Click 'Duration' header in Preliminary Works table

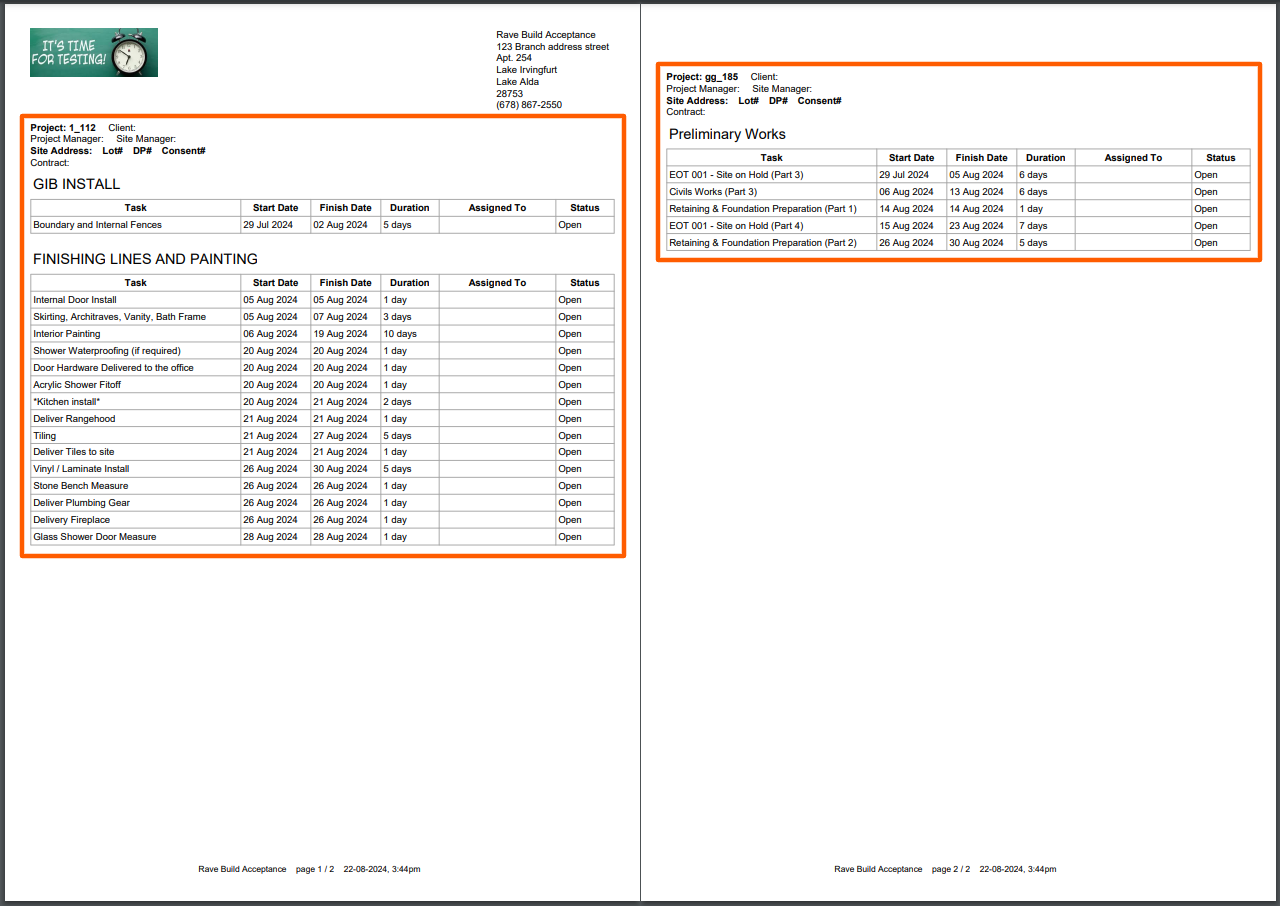click(x=1046, y=158)
